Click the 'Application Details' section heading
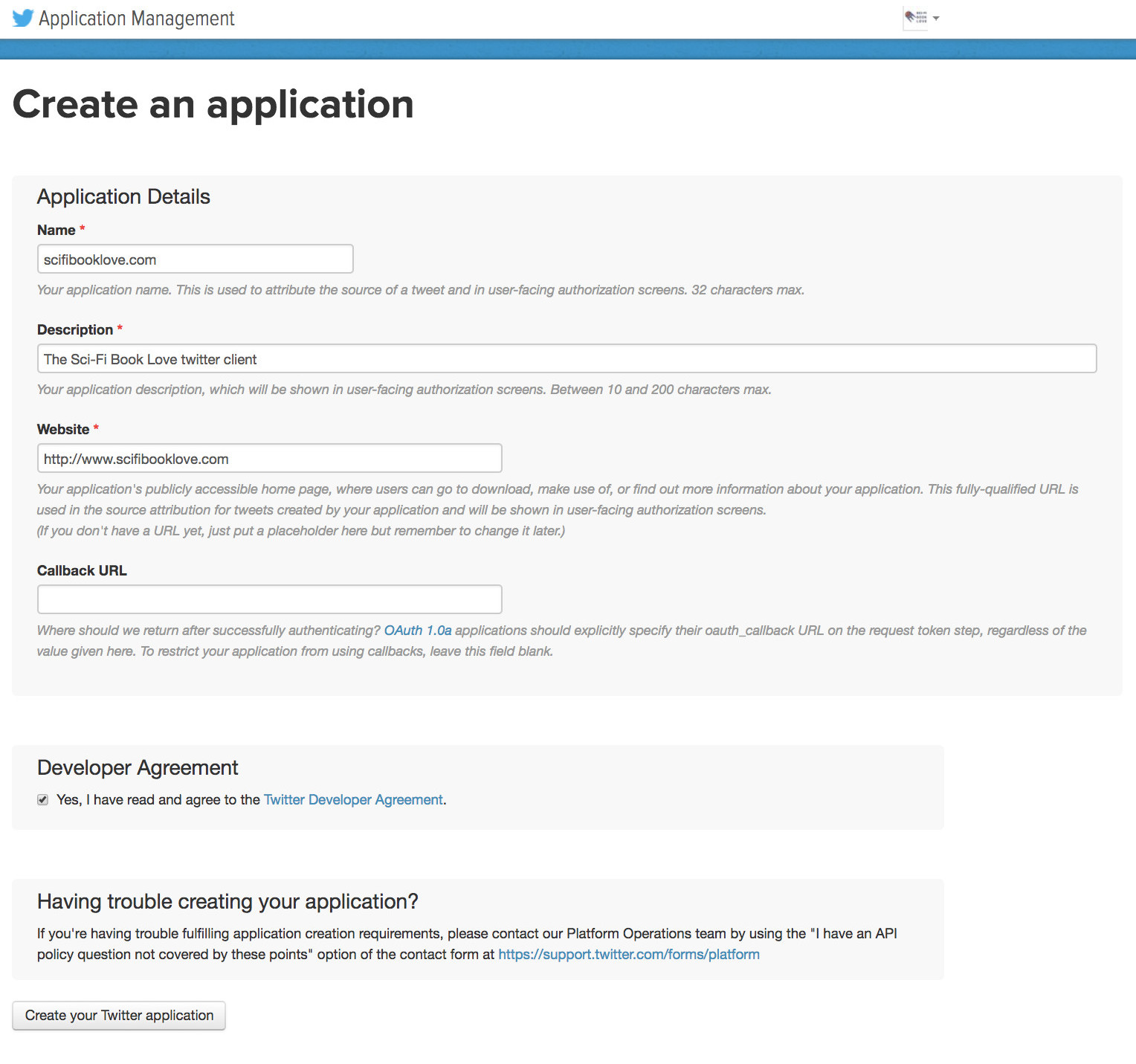Viewport: 1136px width, 1064px height. tap(124, 197)
